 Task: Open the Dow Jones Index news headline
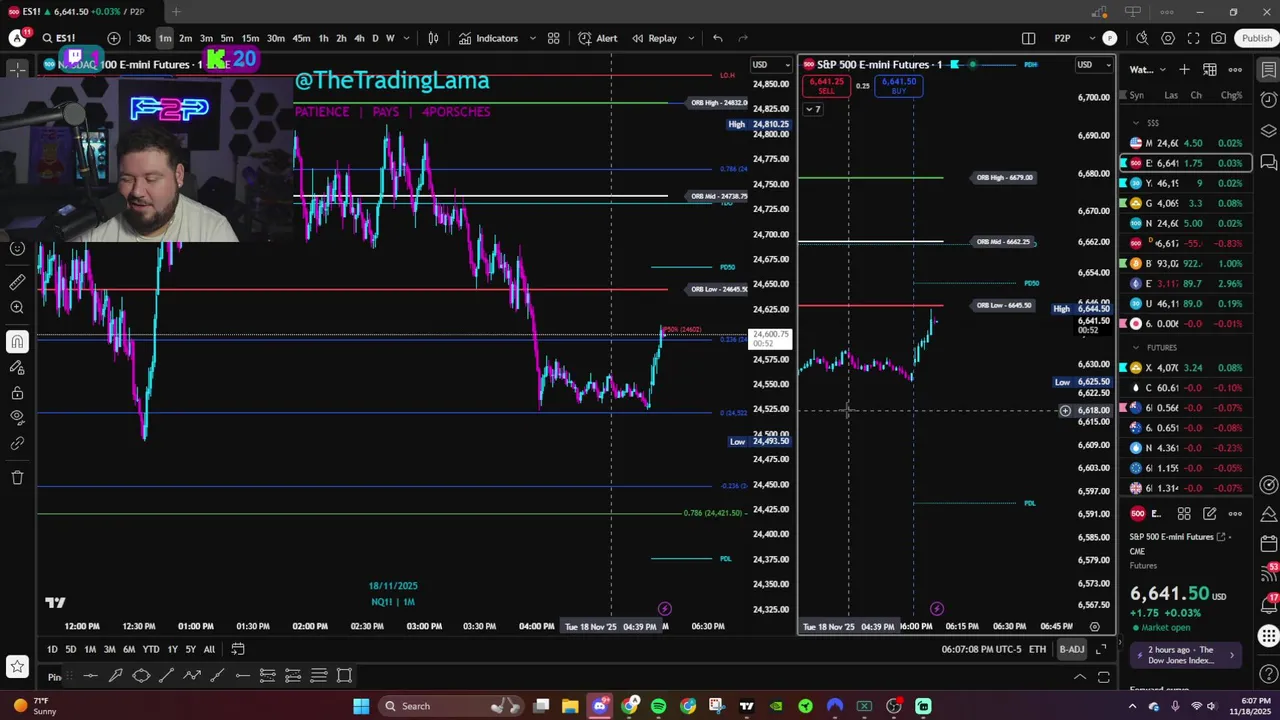pos(1187,655)
